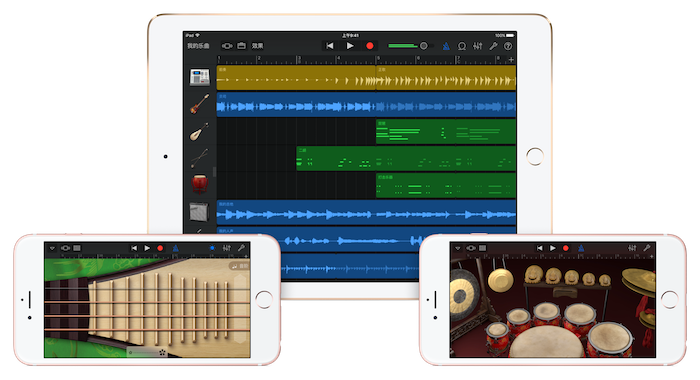700x380 pixels.
Task: Open track controls mixer on iPad
Action: 478,46
